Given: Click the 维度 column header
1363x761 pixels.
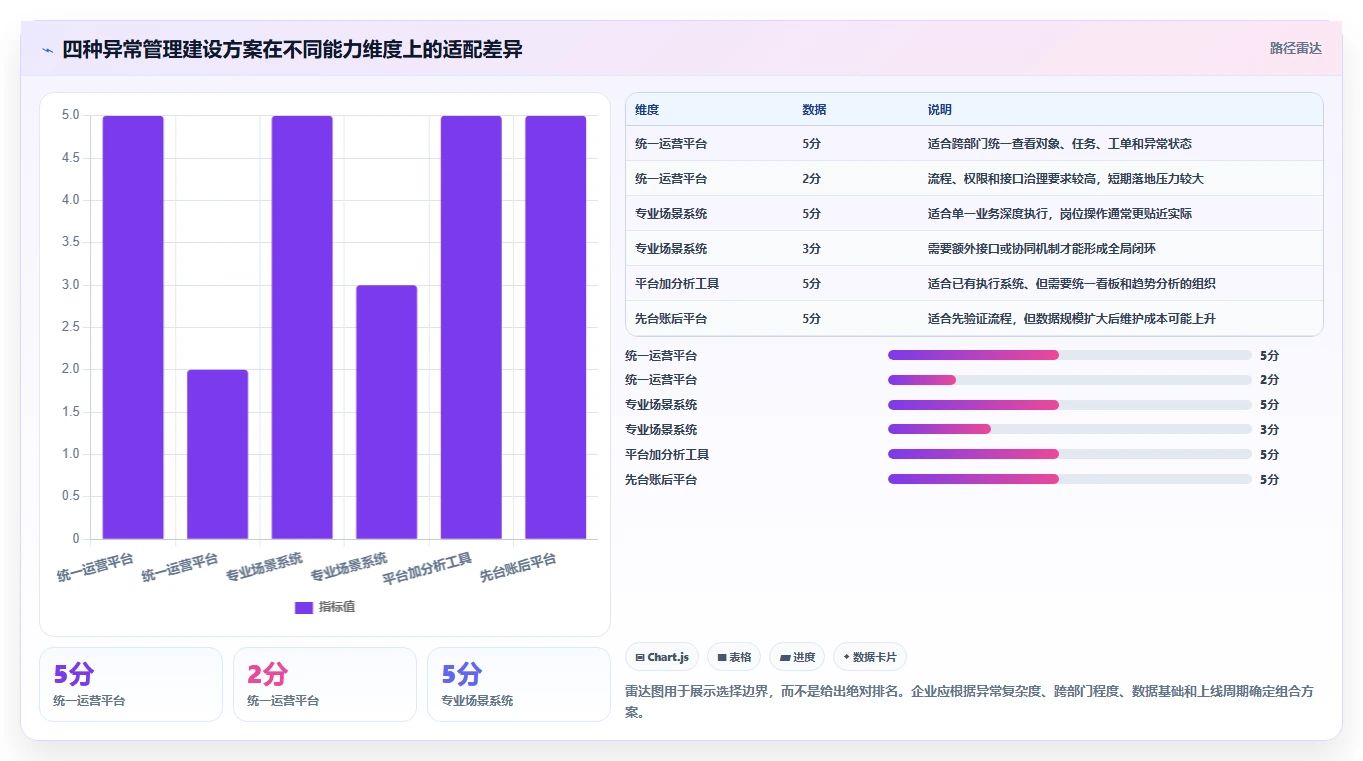Looking at the screenshot, I should [647, 110].
